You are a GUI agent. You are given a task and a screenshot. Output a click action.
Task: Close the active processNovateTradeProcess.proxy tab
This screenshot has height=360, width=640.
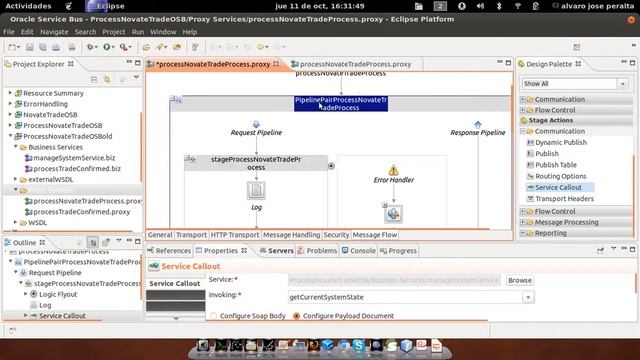tap(276, 64)
